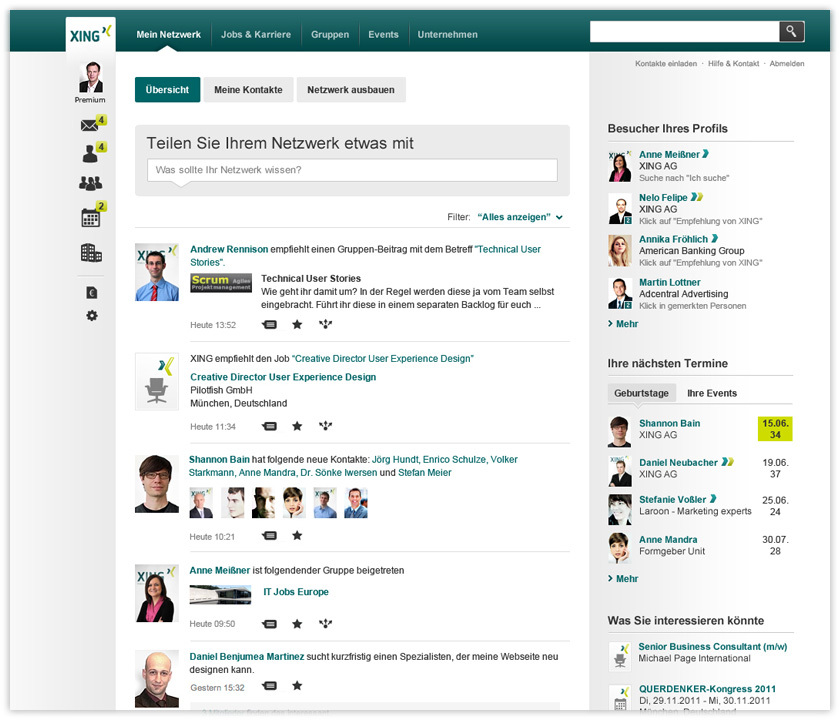Screen dimensions: 840x720
Task: Open the 'Alles anzeigen' filter dropdown
Action: (520, 217)
